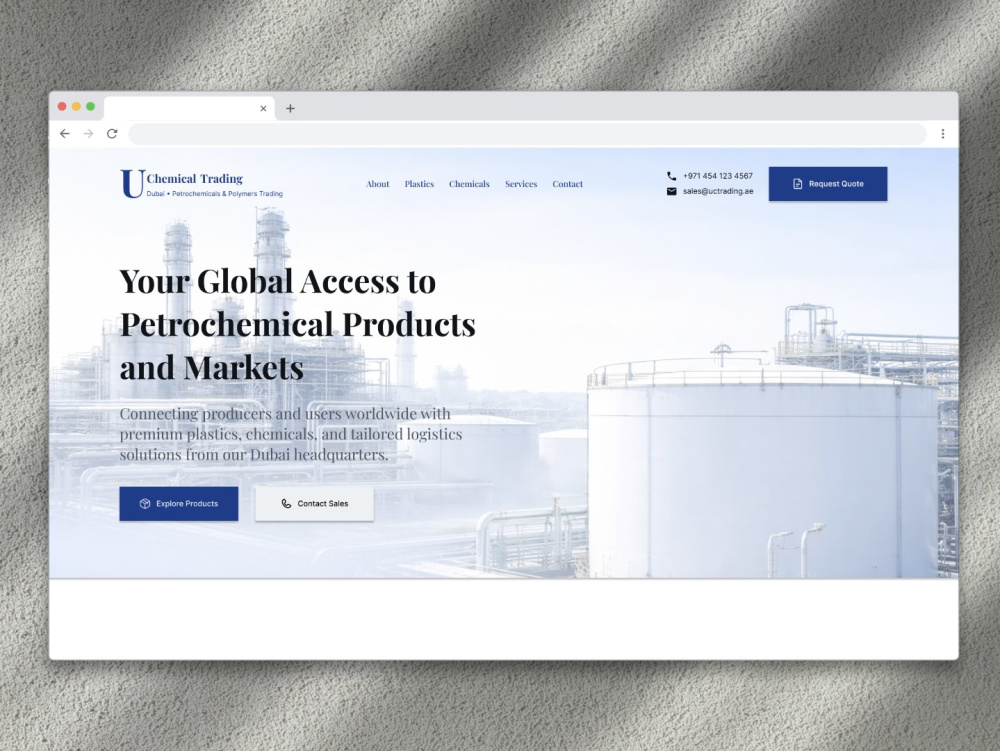1000x751 pixels.
Task: Click the Contact Sales button
Action: 314,504
